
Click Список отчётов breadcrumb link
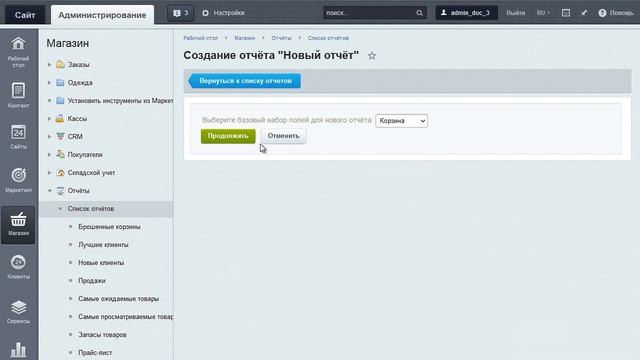click(328, 38)
